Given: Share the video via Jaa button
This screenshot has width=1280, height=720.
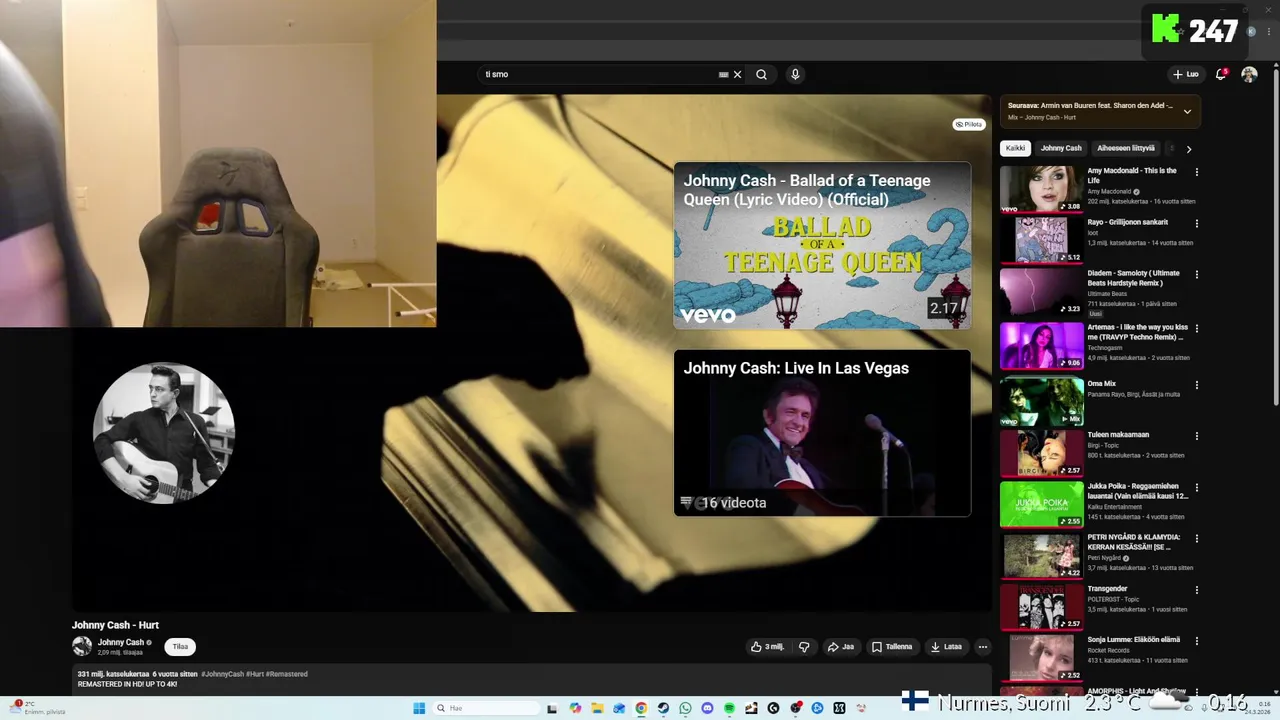Looking at the screenshot, I should [841, 647].
